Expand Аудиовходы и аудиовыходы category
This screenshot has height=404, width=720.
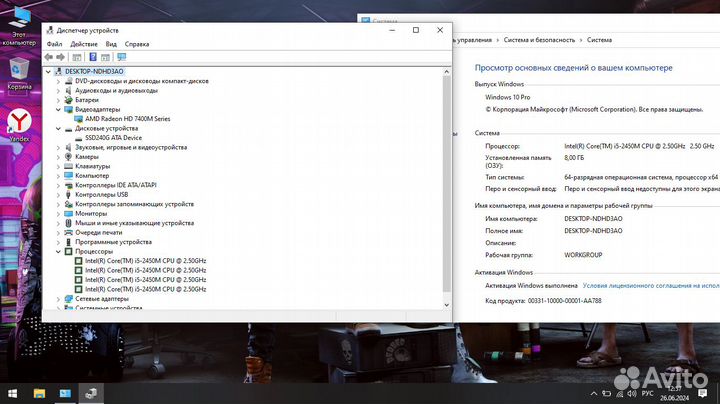coord(58,90)
